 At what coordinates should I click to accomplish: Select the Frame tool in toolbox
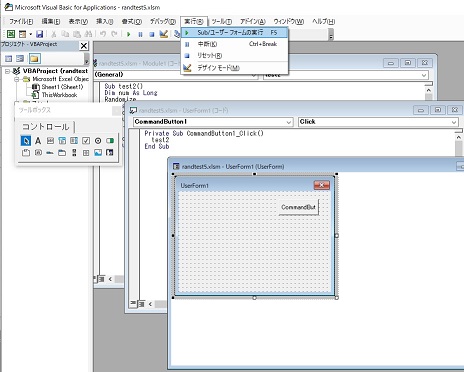coord(26,153)
